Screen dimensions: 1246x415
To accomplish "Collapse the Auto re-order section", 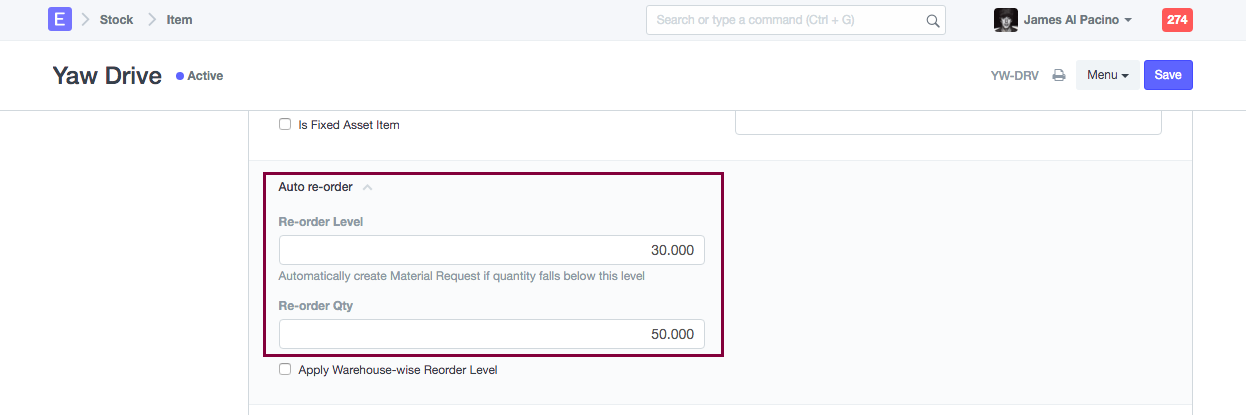I will [367, 187].
